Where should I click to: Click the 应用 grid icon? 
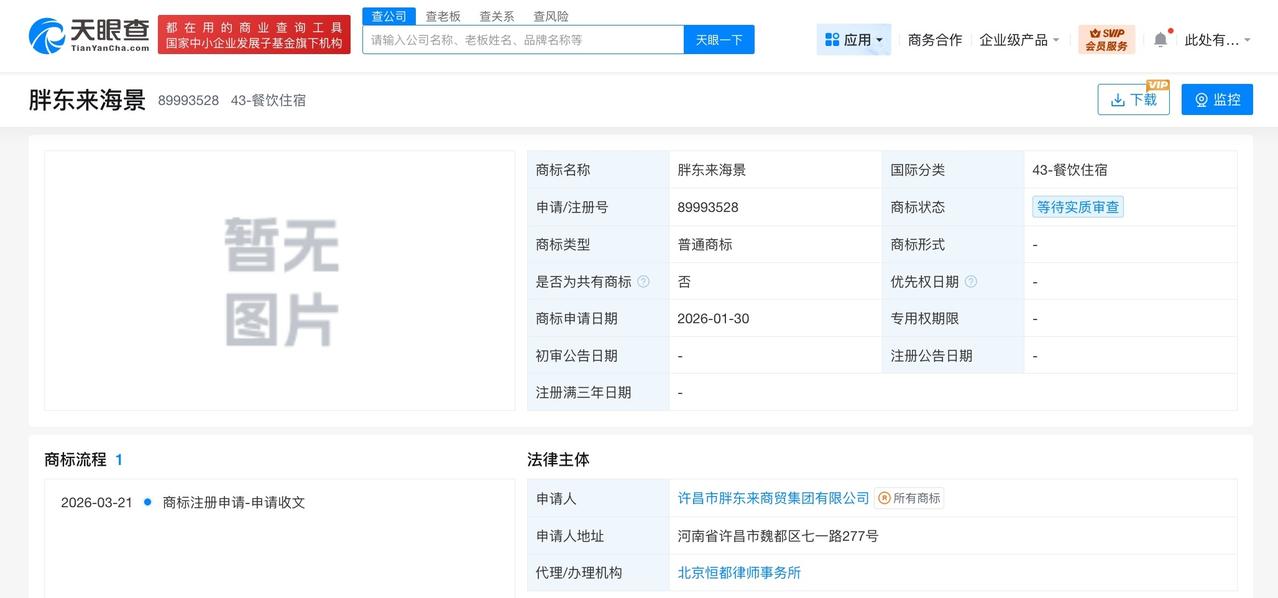click(x=832, y=39)
